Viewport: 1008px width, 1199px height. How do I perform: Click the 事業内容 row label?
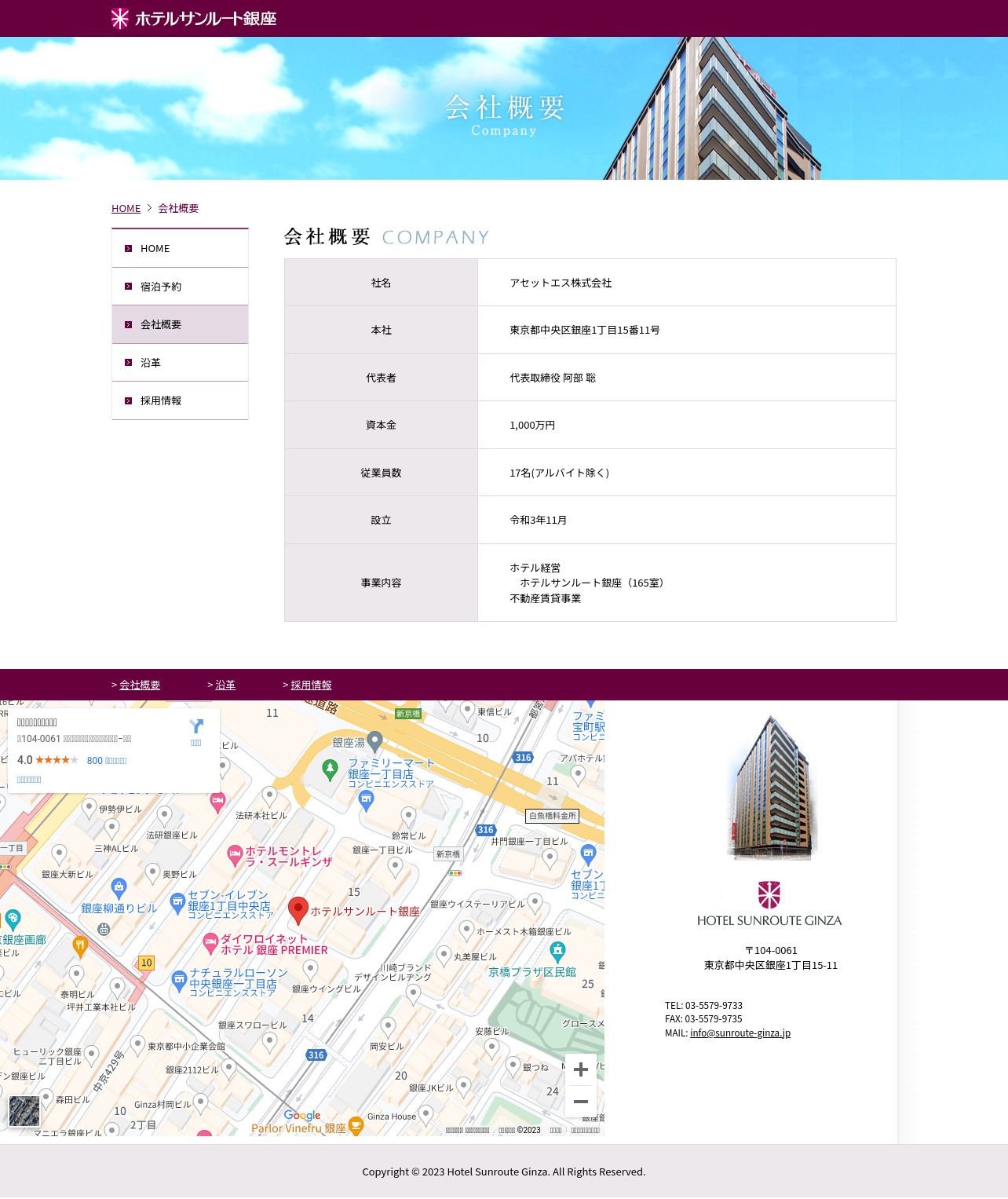[381, 583]
